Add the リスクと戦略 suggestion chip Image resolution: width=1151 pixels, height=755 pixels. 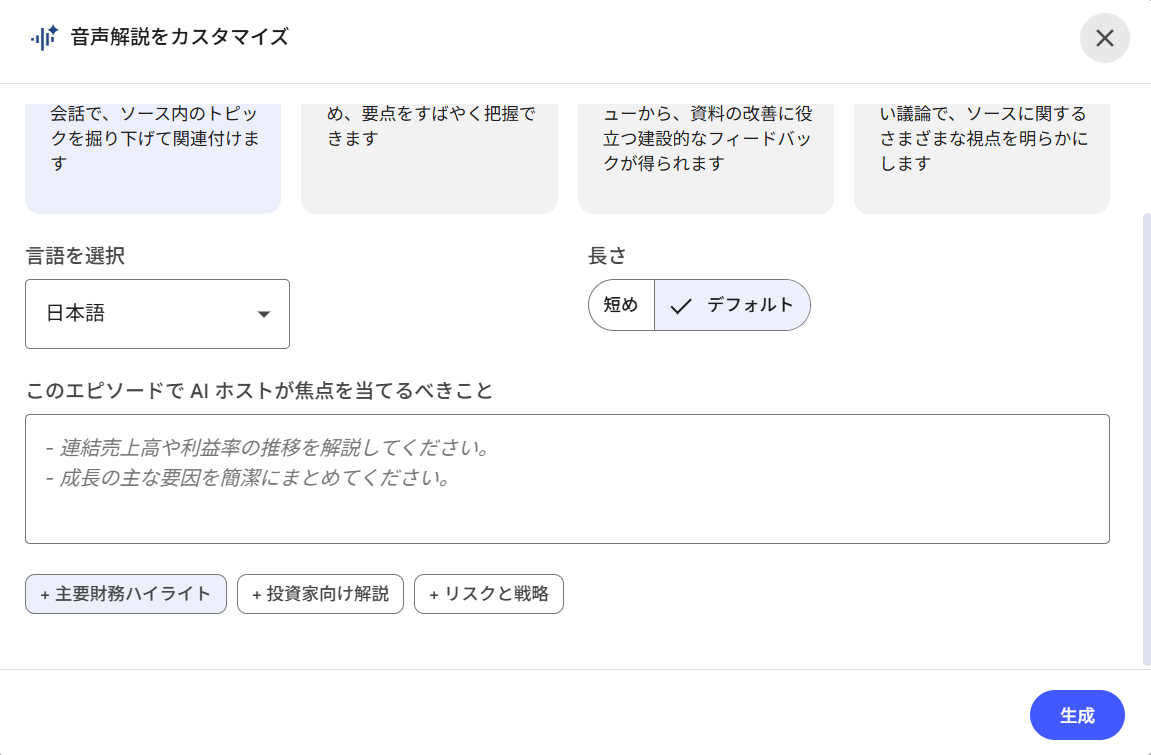[489, 594]
